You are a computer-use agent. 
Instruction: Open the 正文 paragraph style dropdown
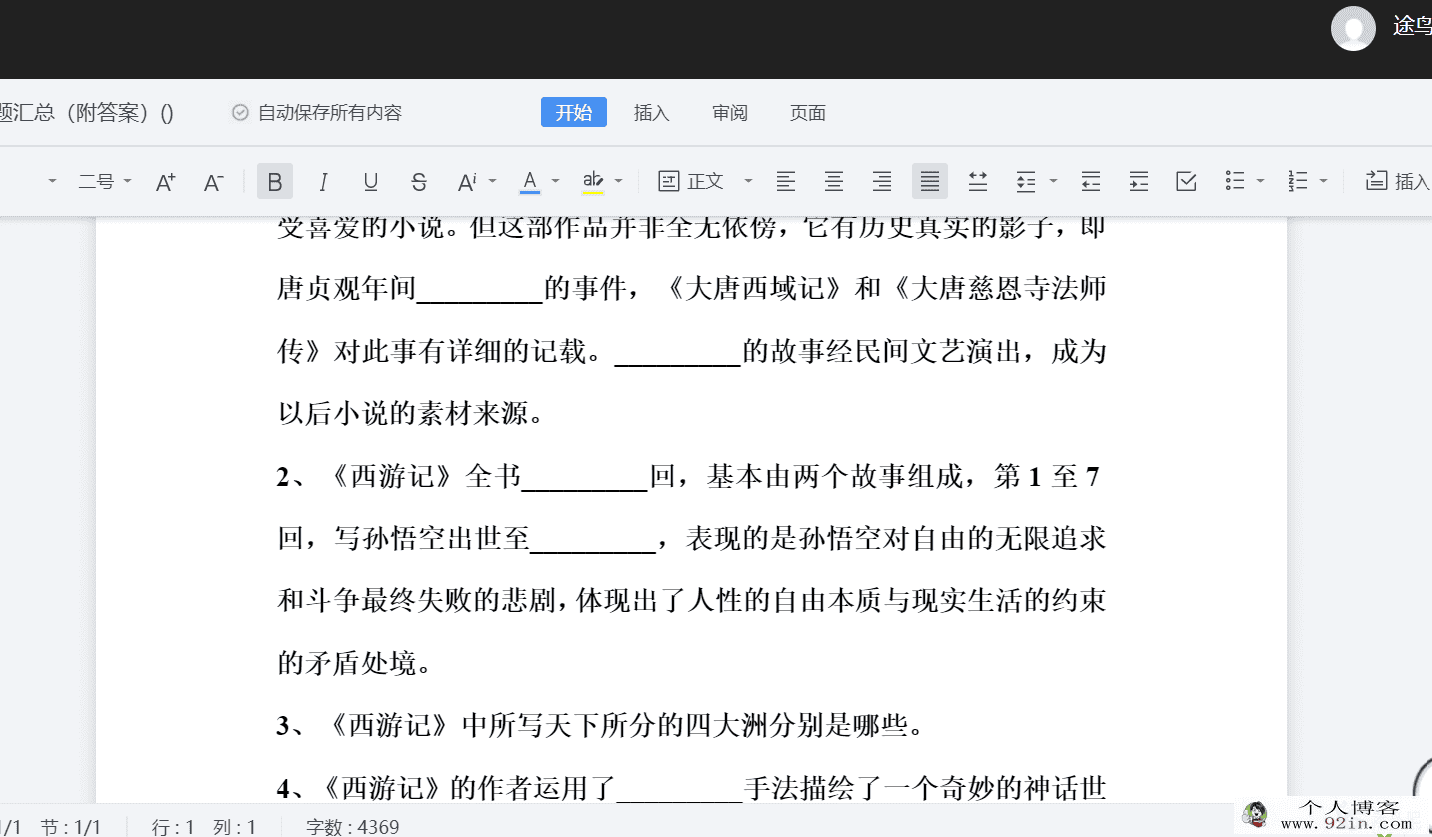point(705,181)
